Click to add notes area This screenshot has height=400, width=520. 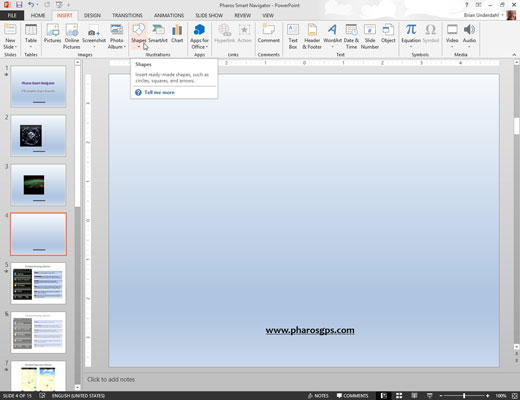click(x=111, y=379)
